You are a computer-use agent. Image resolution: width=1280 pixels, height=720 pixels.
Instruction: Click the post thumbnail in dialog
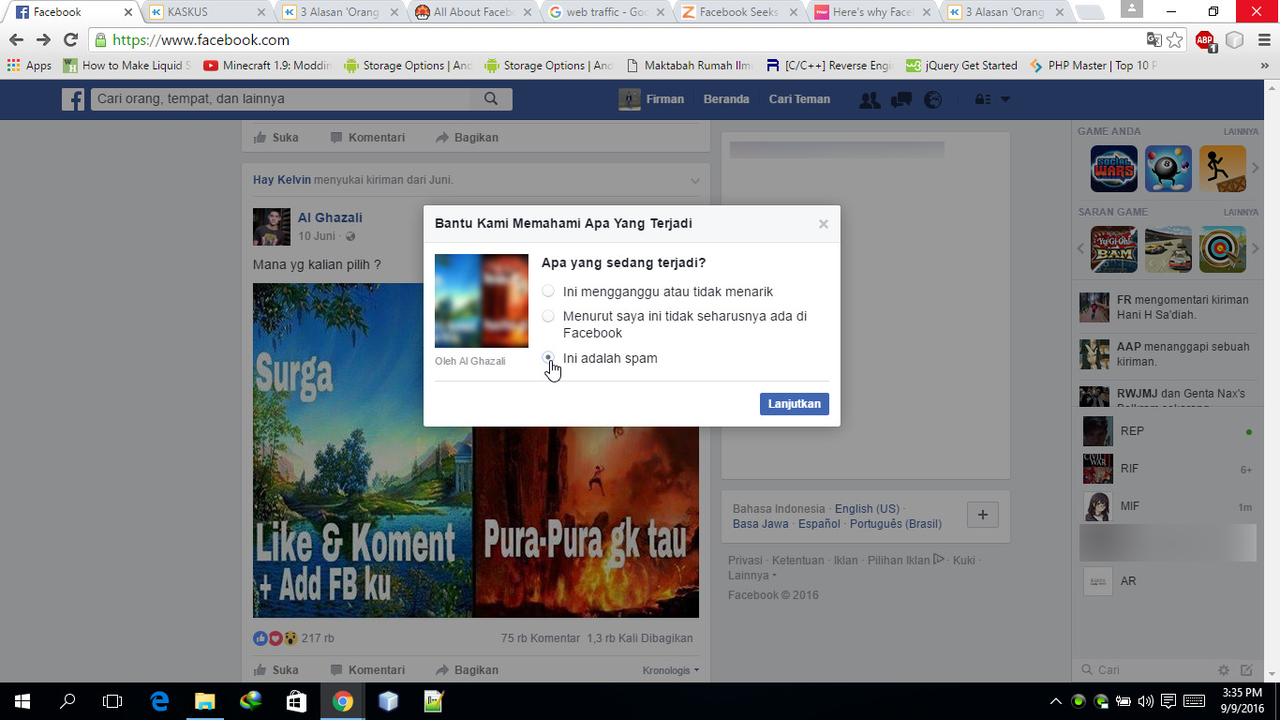tap(481, 300)
